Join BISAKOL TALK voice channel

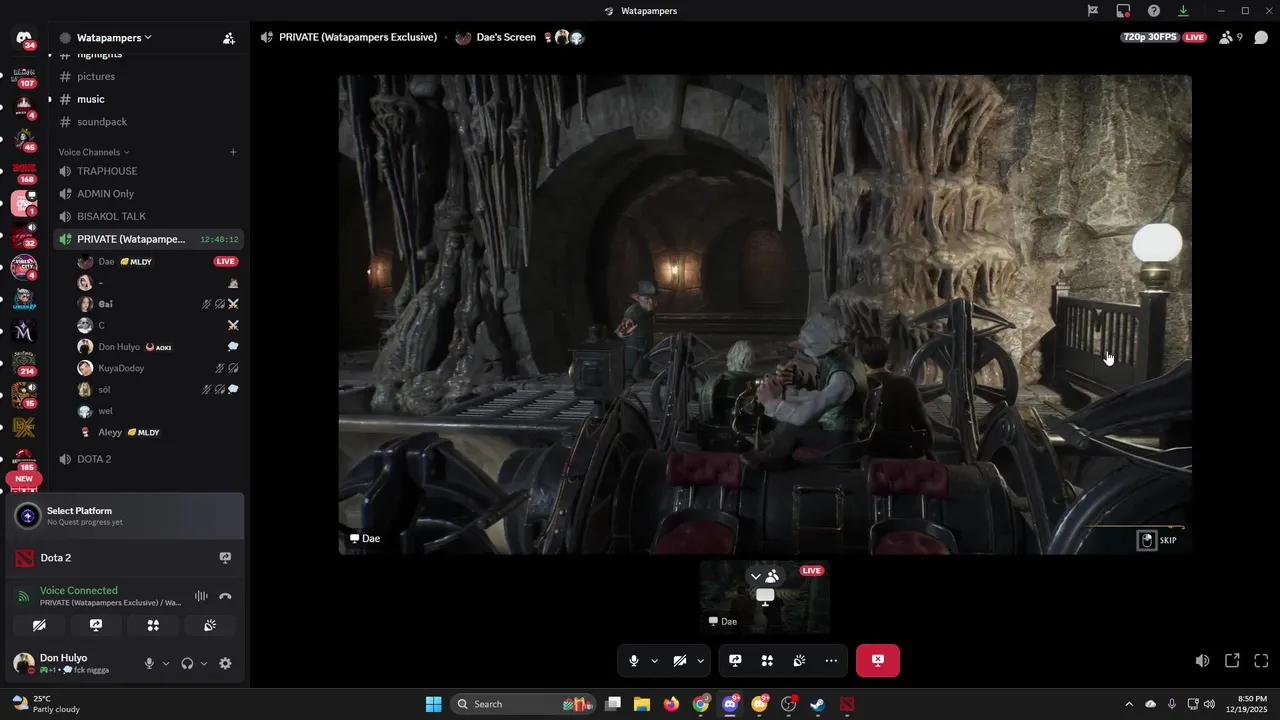(111, 216)
